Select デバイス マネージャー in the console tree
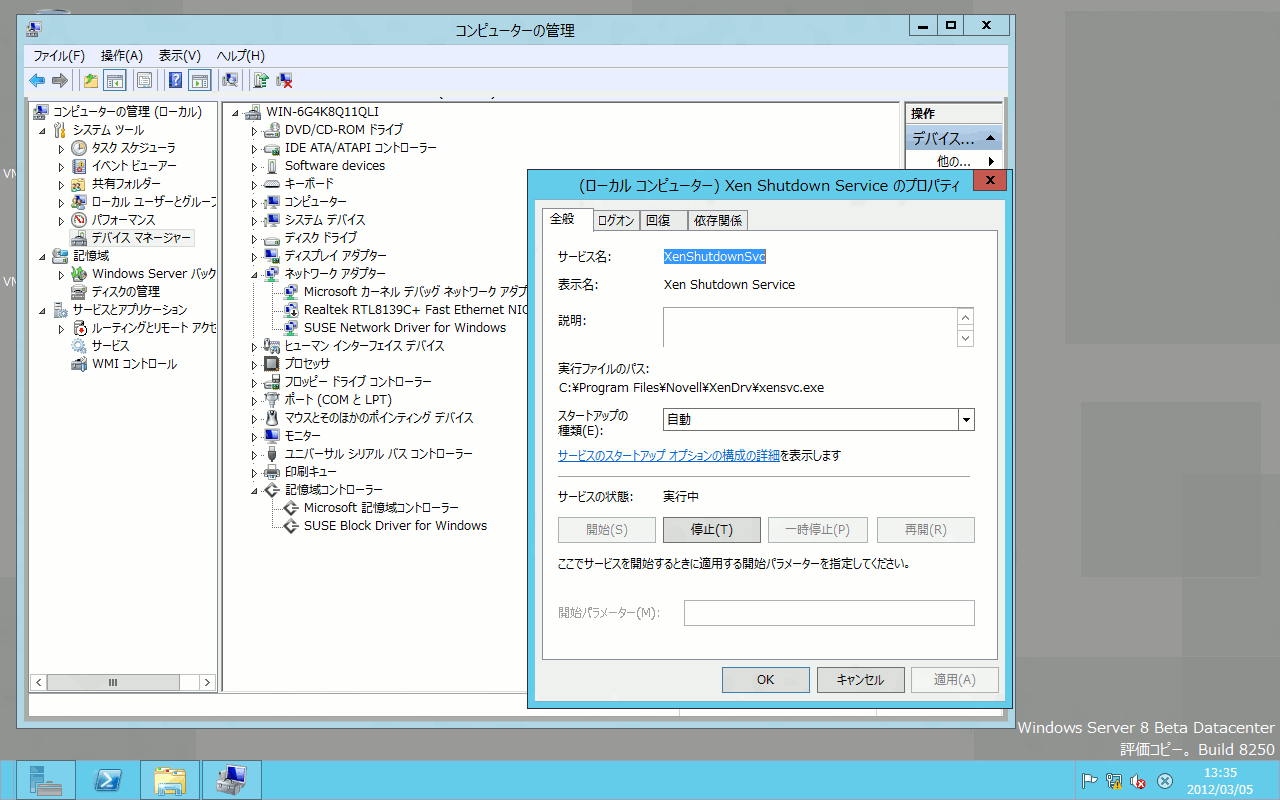This screenshot has width=1280, height=800. pyautogui.click(x=140, y=238)
